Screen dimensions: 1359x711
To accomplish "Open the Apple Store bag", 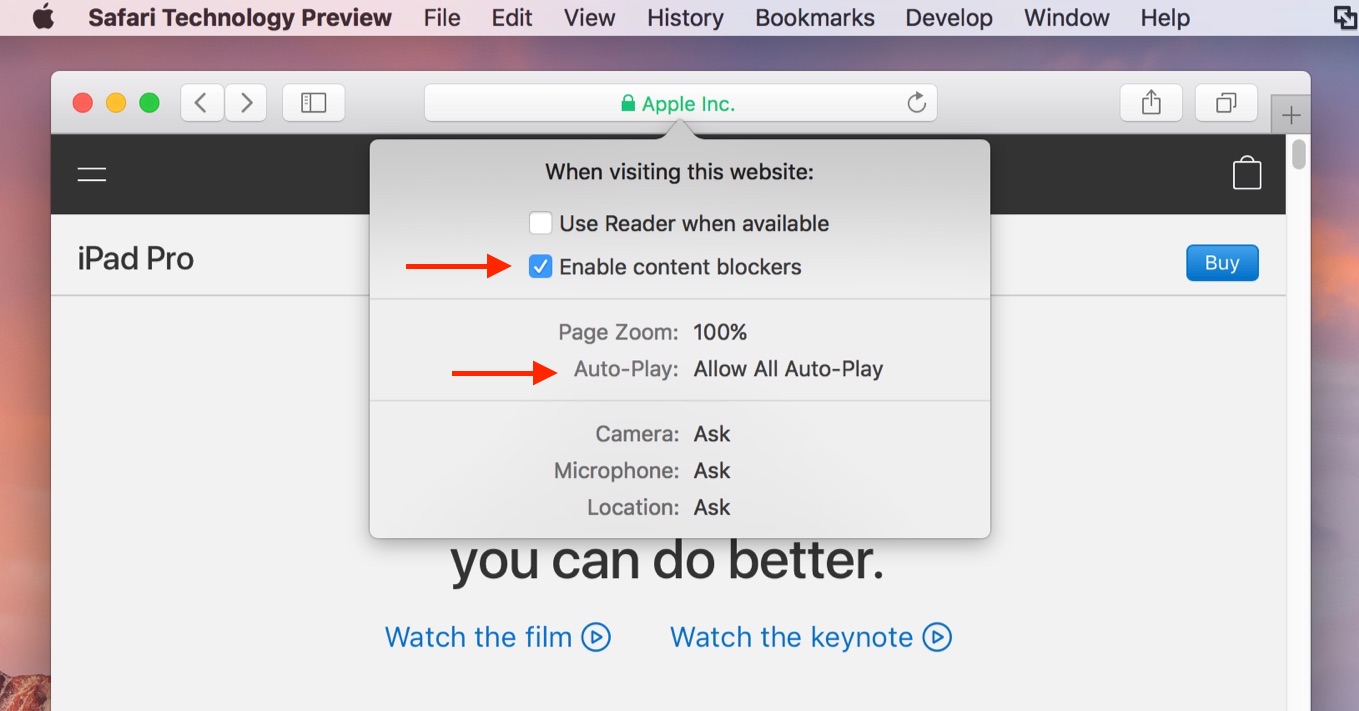I will [1247, 173].
